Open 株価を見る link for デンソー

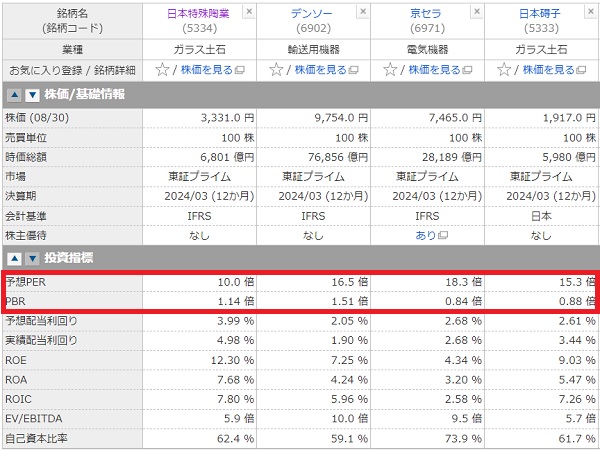pyautogui.click(x=326, y=70)
